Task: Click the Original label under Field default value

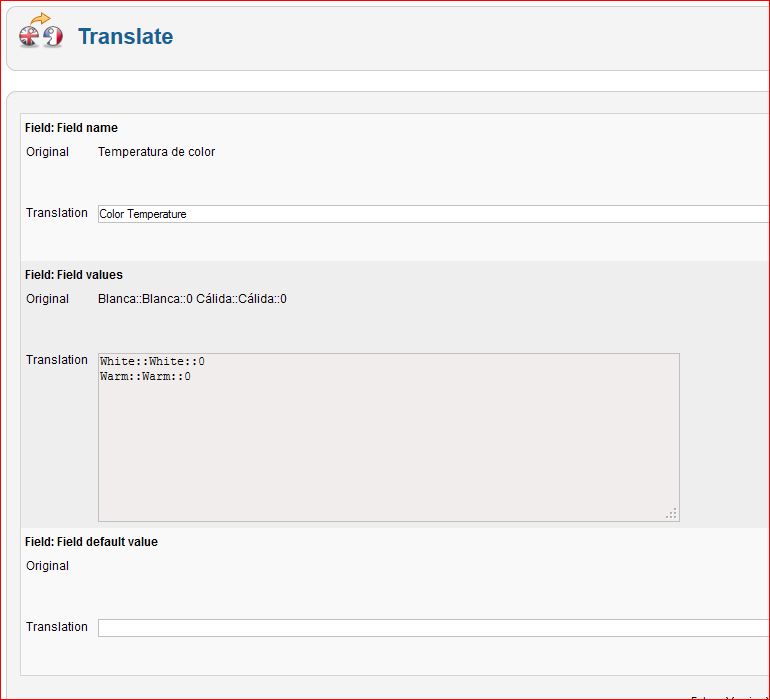Action: pos(47,566)
